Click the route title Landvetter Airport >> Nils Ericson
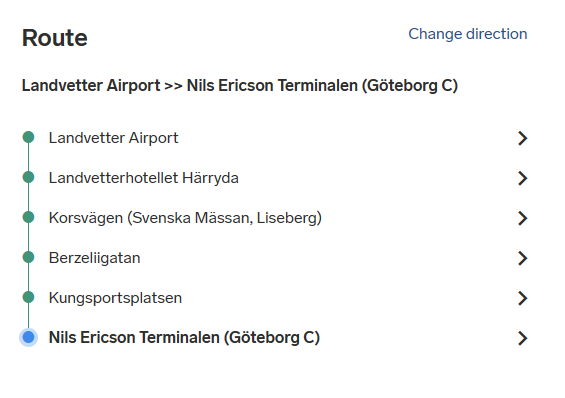Screen dimensions: 565x398 (x=240, y=86)
